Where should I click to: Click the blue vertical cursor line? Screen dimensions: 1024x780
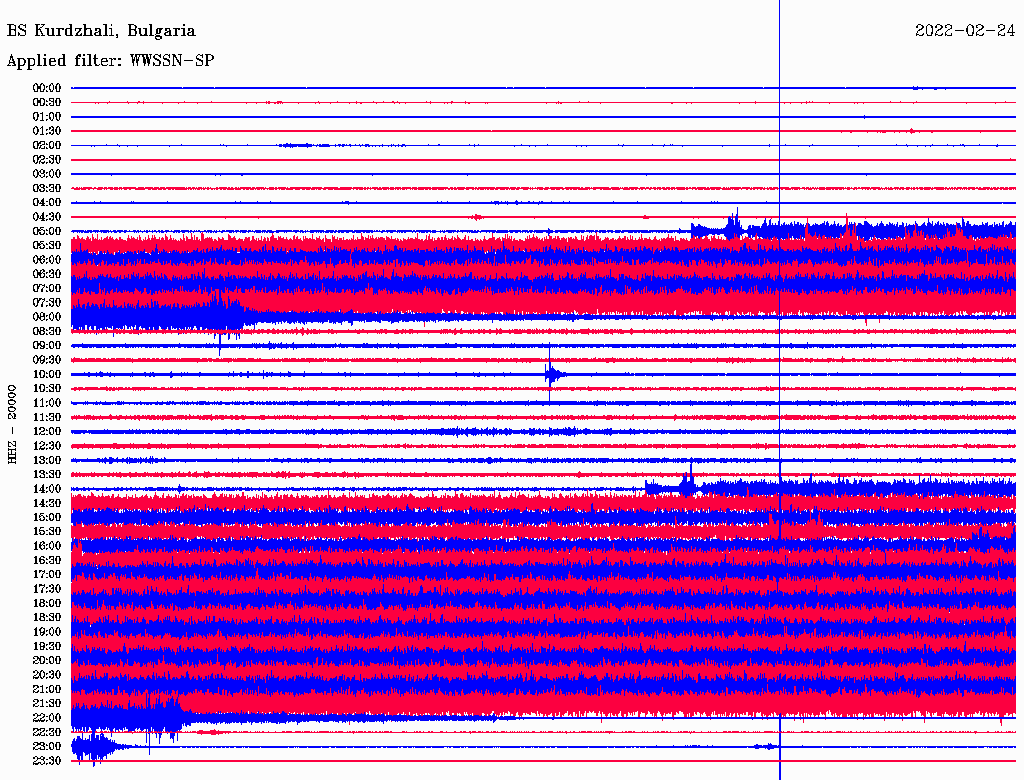tap(779, 400)
